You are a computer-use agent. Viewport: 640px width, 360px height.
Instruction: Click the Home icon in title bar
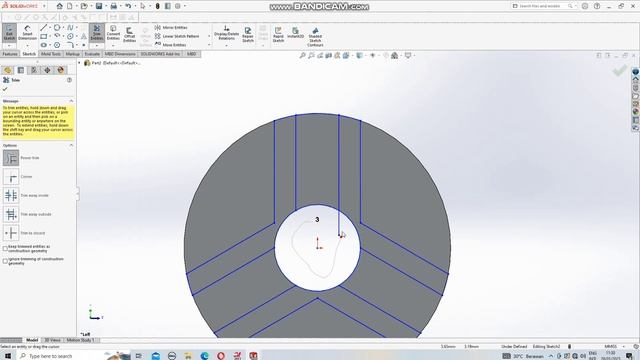[x=60, y=6]
